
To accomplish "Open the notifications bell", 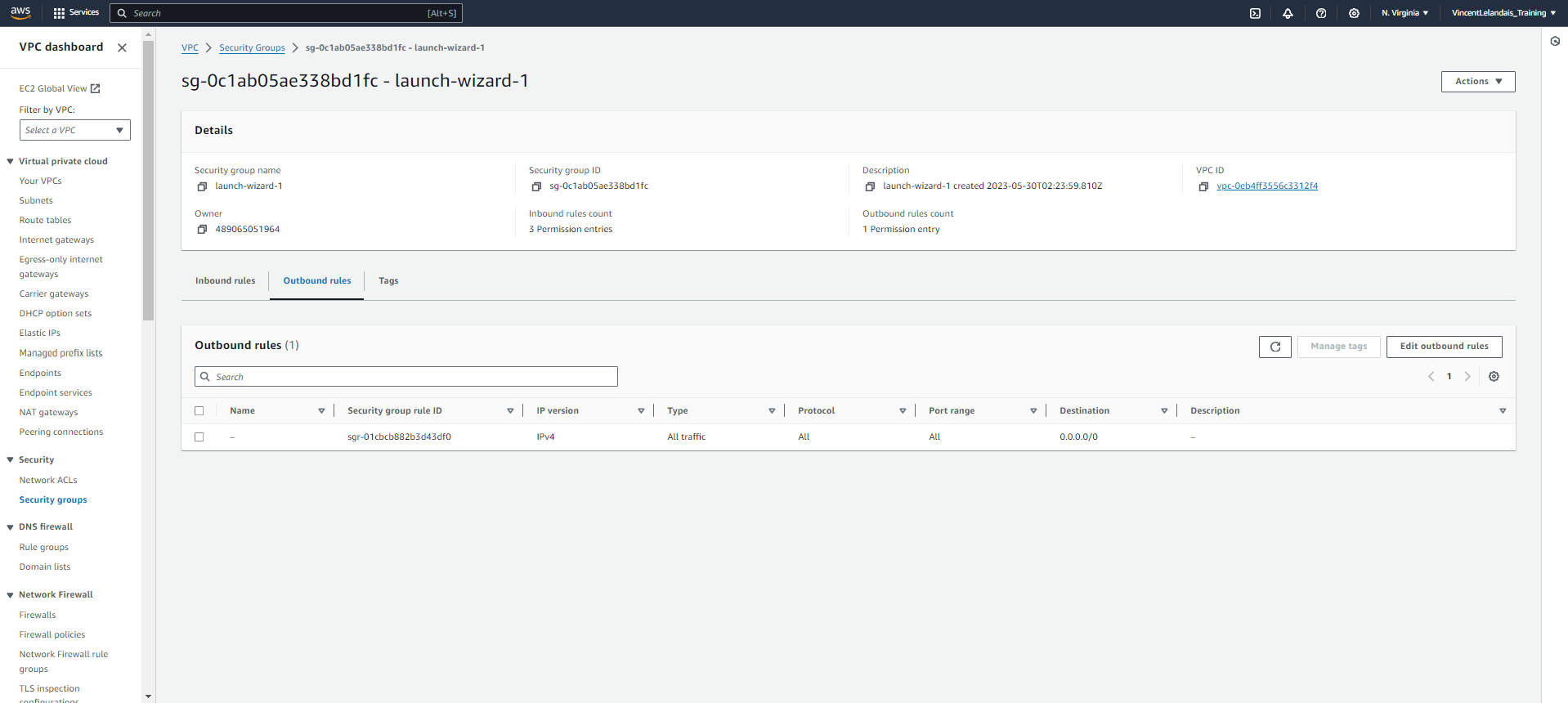I will (x=1288, y=13).
